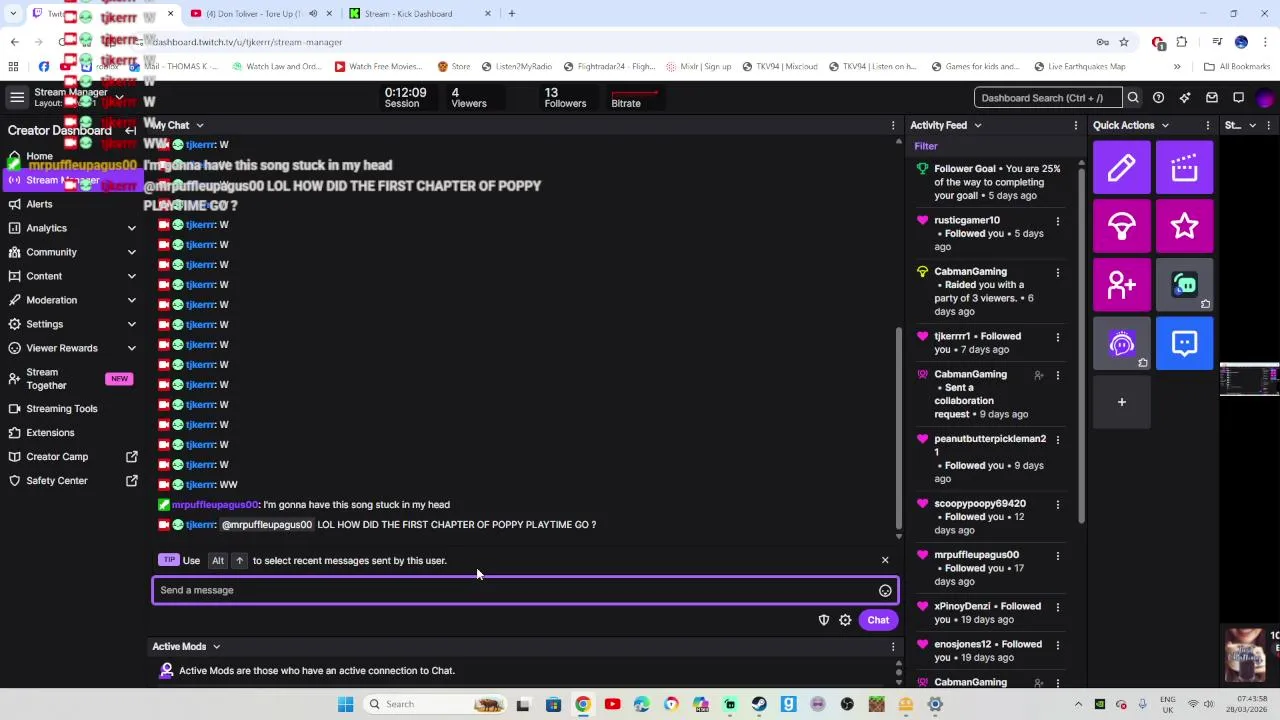Click the purple Chat send button

[x=878, y=620]
